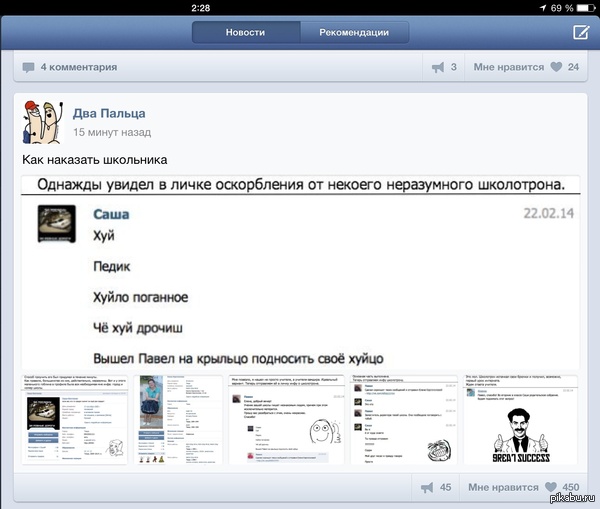Viewport: 600px width, 509px height.
Task: Tap the comment bubble icon
Action: coord(28,68)
